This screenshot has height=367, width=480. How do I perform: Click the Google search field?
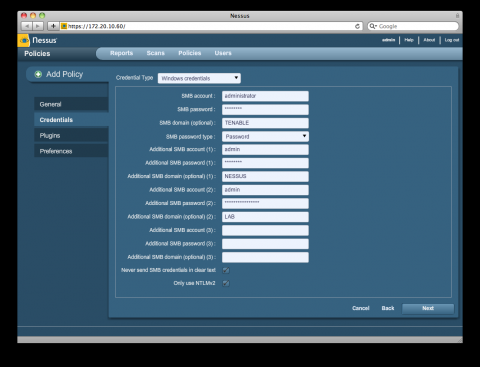413,26
